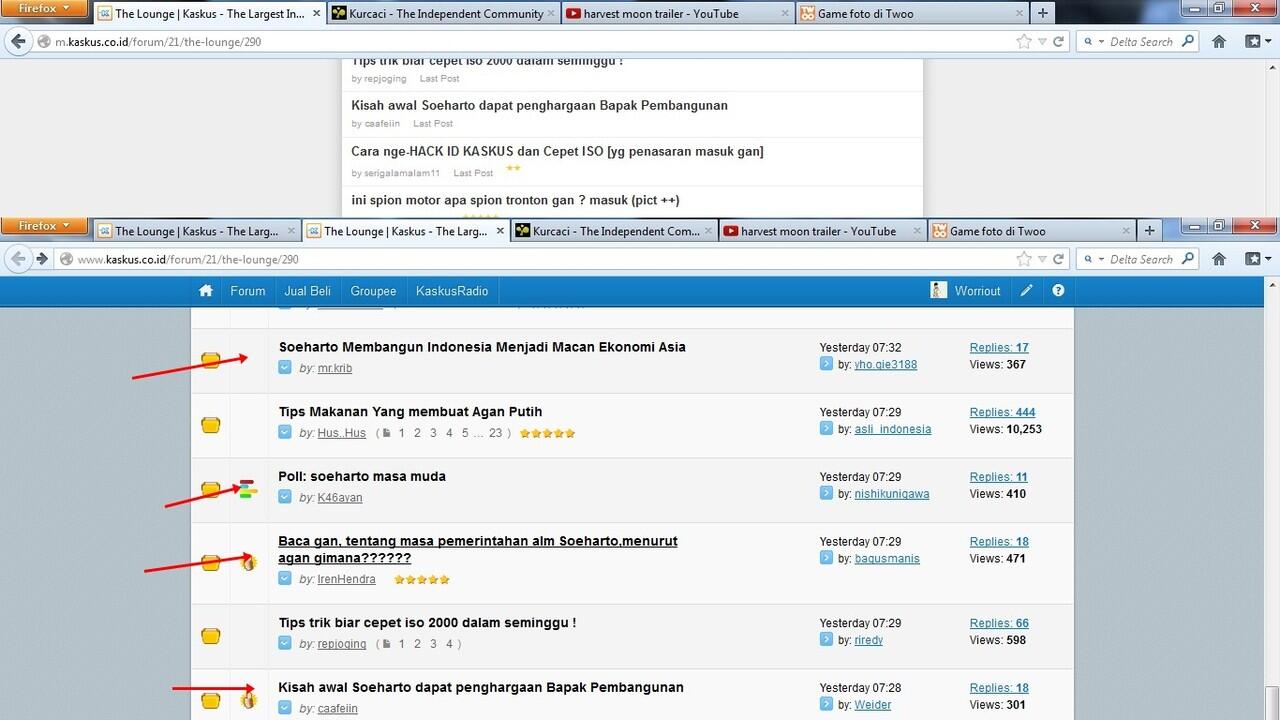1280x720 pixels.
Task: Switch to harvest moon trailer tab, upper window
Action: [676, 14]
